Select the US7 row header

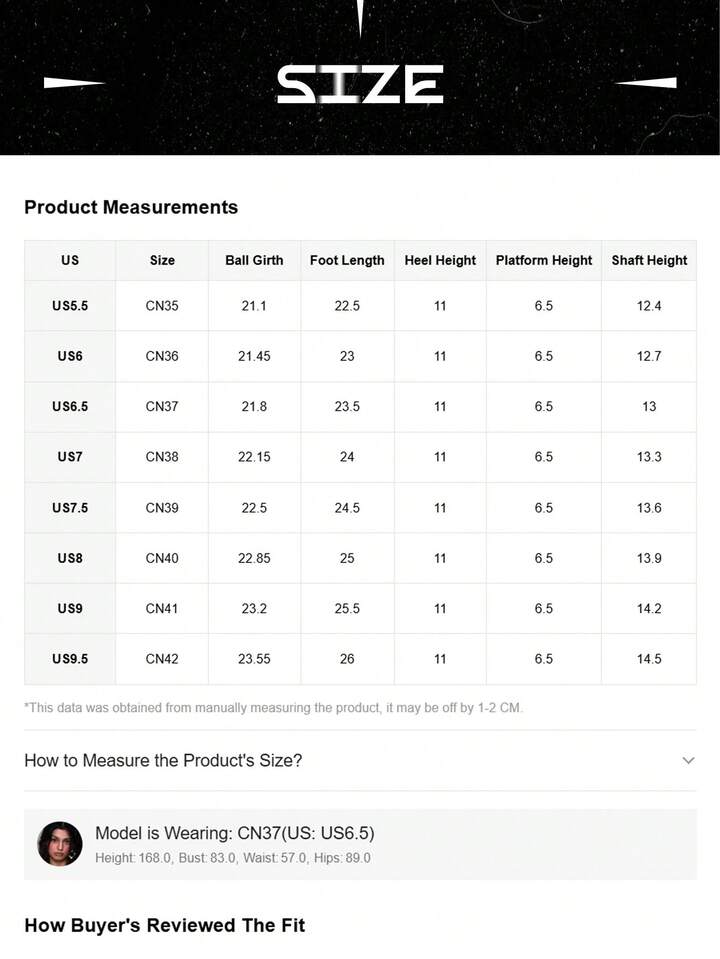pos(70,457)
